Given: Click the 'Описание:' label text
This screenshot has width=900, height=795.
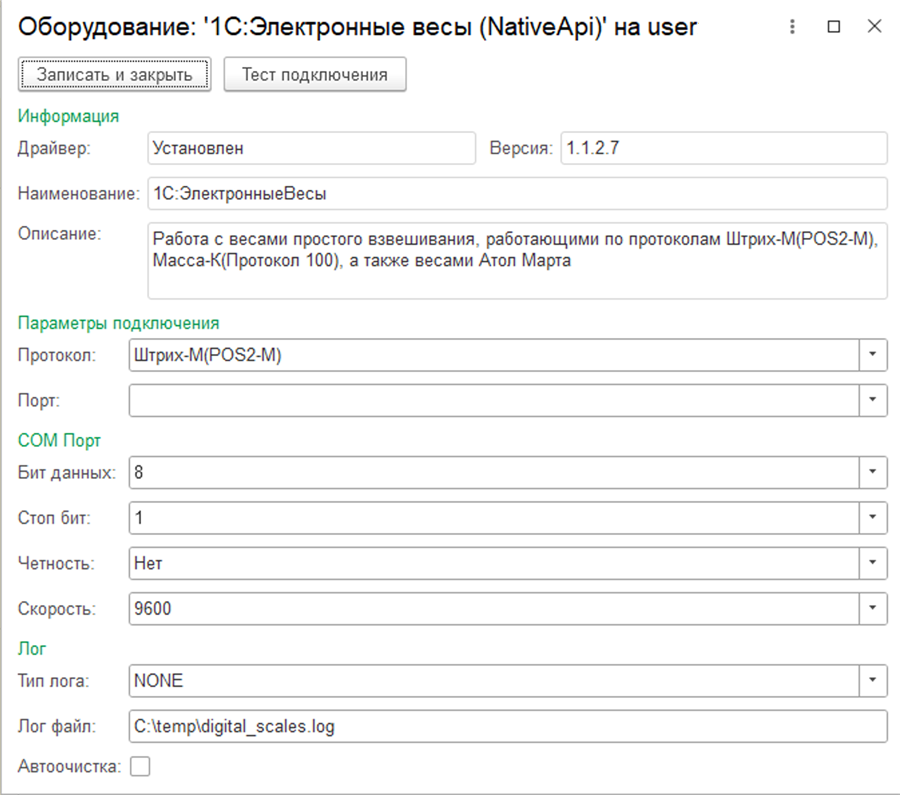Looking at the screenshot, I should click(59, 234).
